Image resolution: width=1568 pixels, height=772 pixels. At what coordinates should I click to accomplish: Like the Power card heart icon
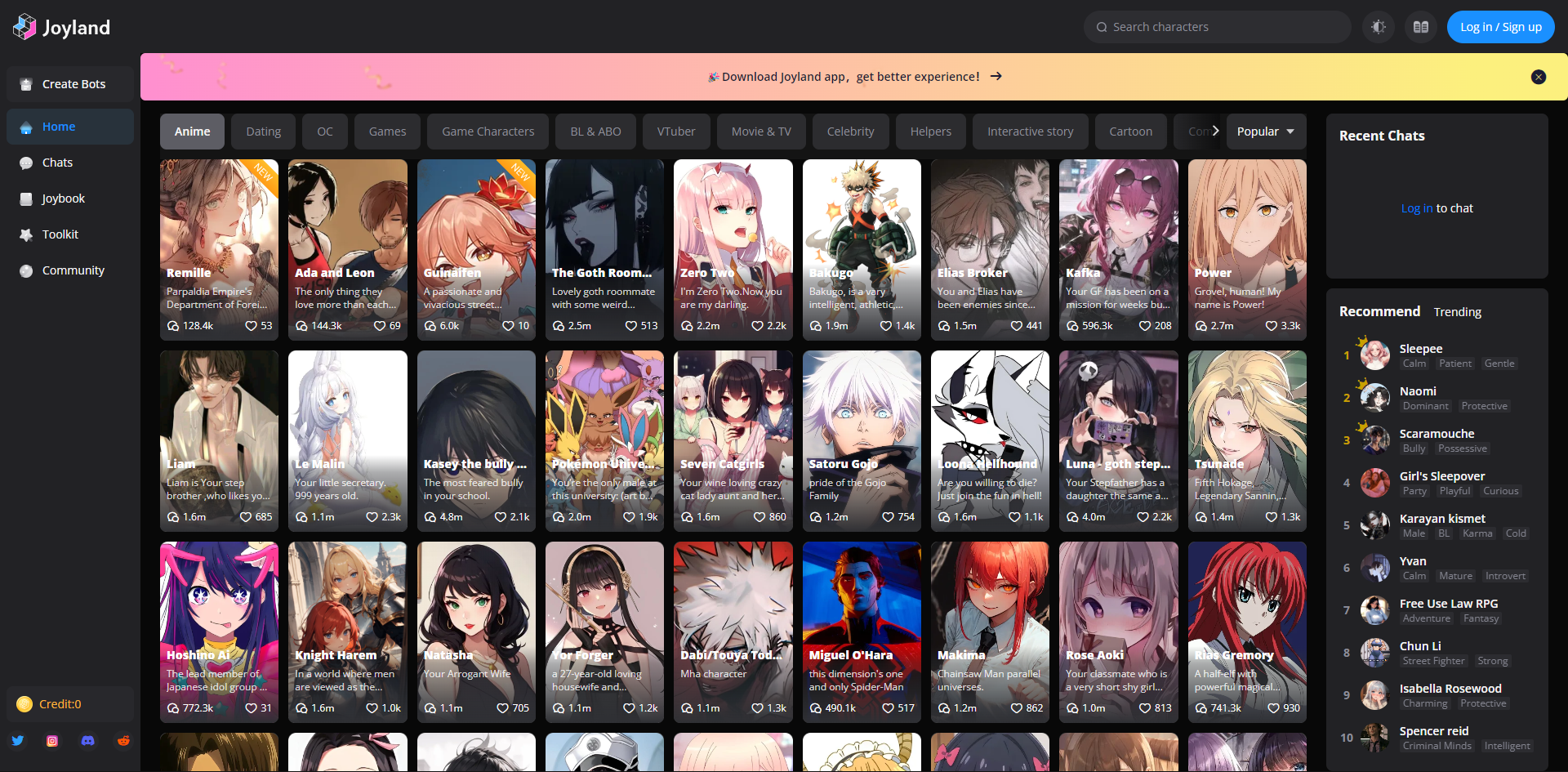pyautogui.click(x=1271, y=326)
